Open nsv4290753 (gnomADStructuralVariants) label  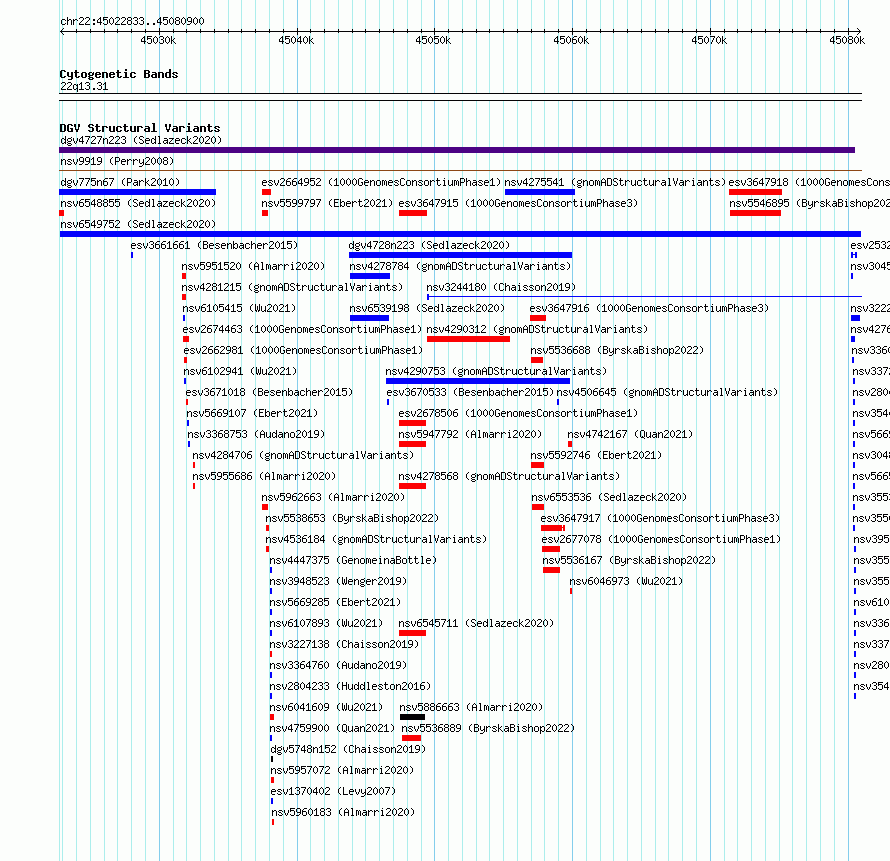click(496, 371)
